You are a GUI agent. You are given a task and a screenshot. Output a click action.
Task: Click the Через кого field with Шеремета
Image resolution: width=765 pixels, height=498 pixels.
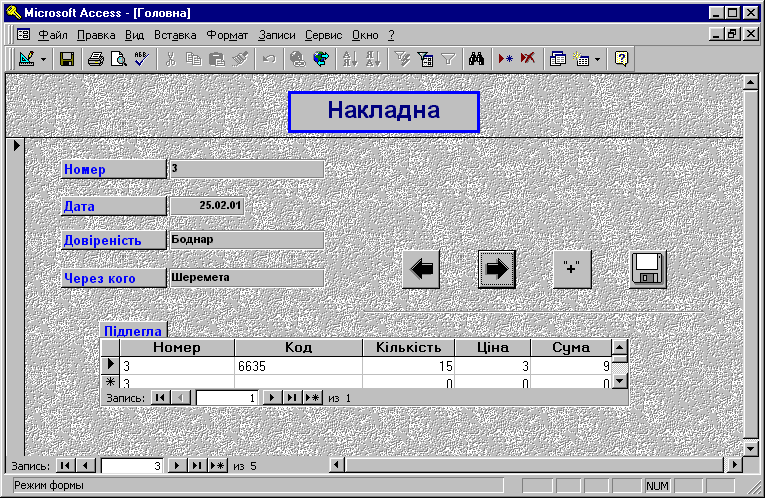click(x=246, y=278)
